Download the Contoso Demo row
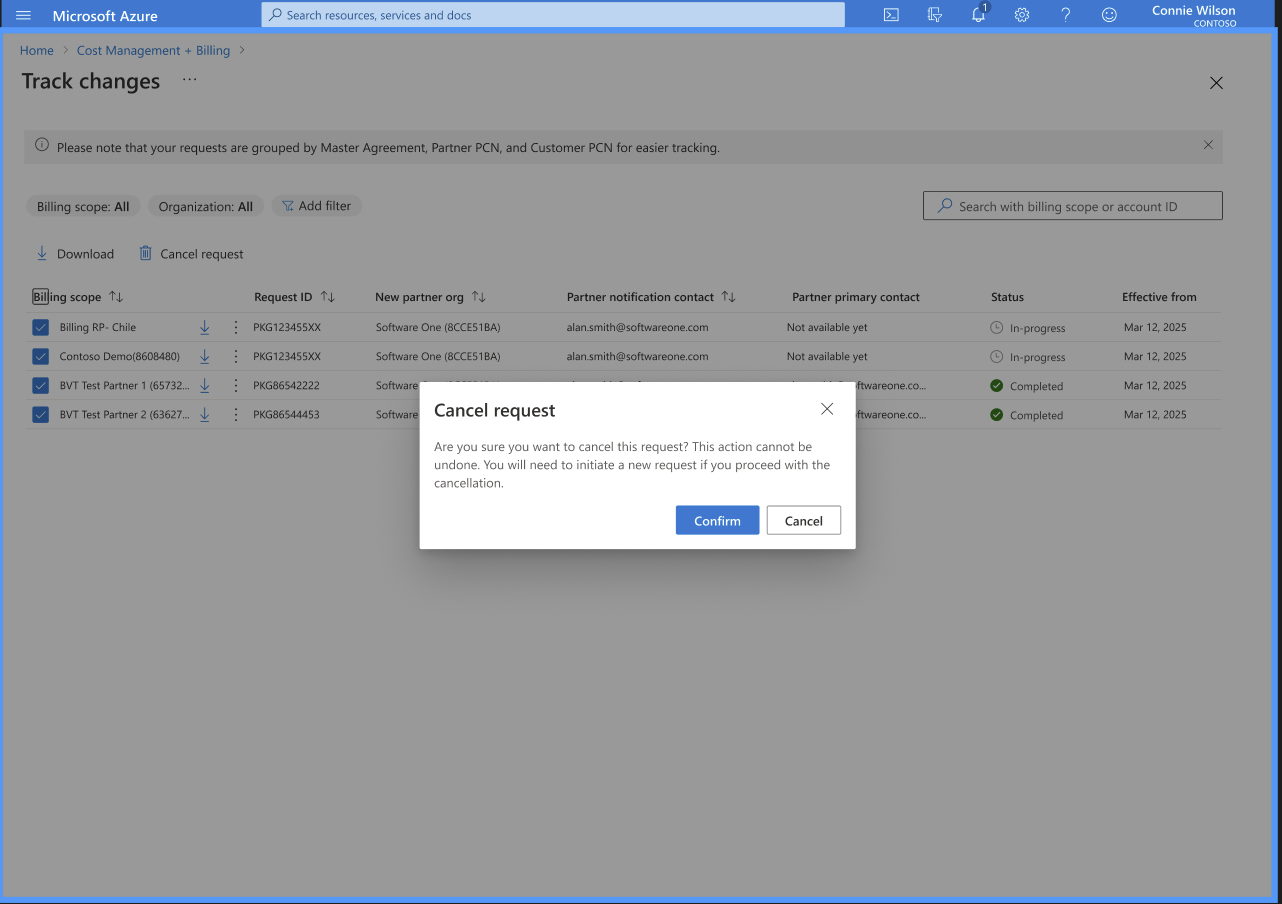 point(204,356)
